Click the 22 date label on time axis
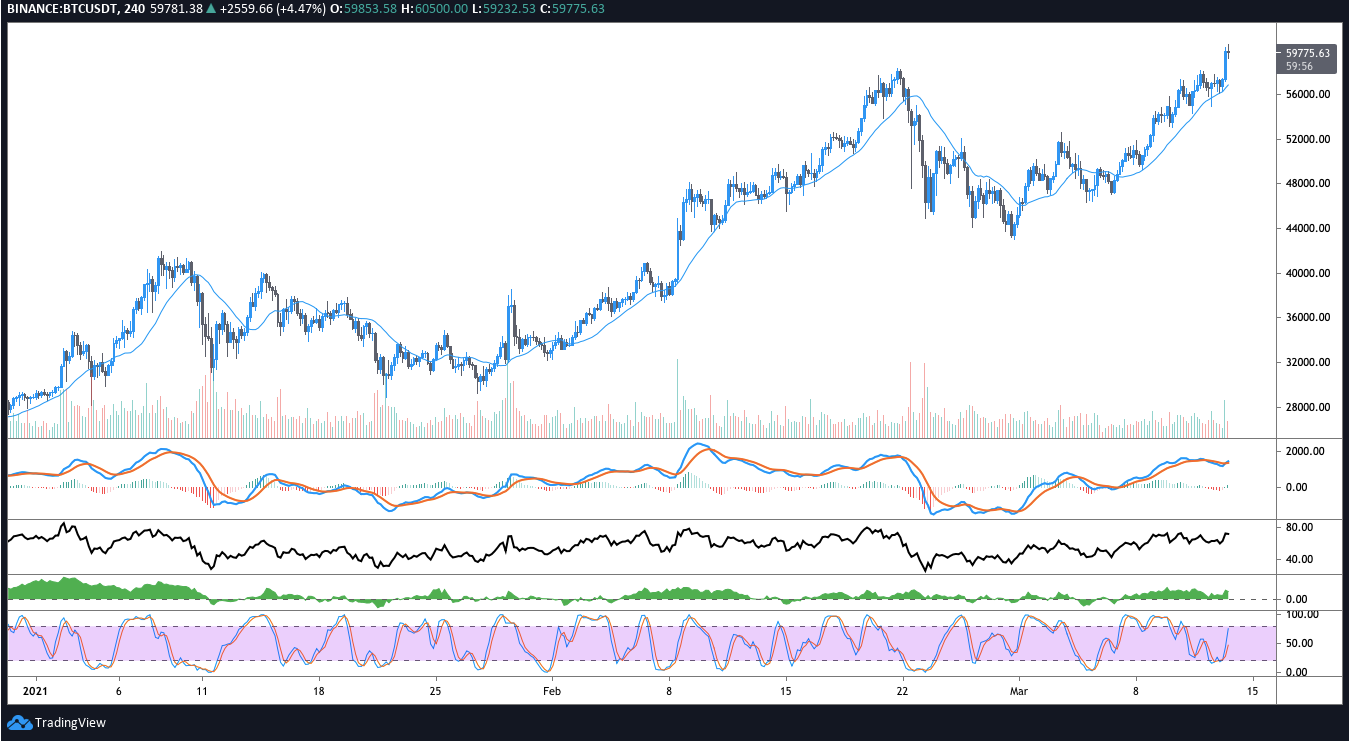Viewport: 1349px width, 741px height. 902,690
